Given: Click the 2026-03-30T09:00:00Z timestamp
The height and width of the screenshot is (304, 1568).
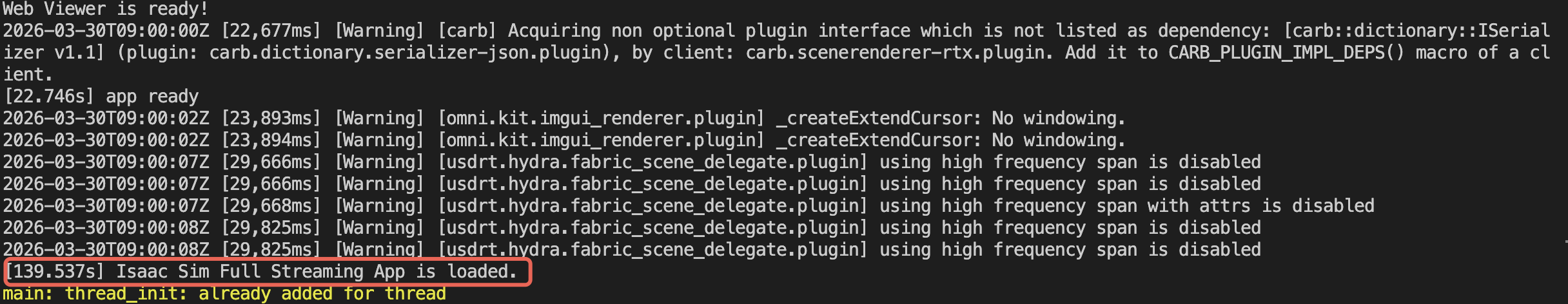Looking at the screenshot, I should click(106, 31).
